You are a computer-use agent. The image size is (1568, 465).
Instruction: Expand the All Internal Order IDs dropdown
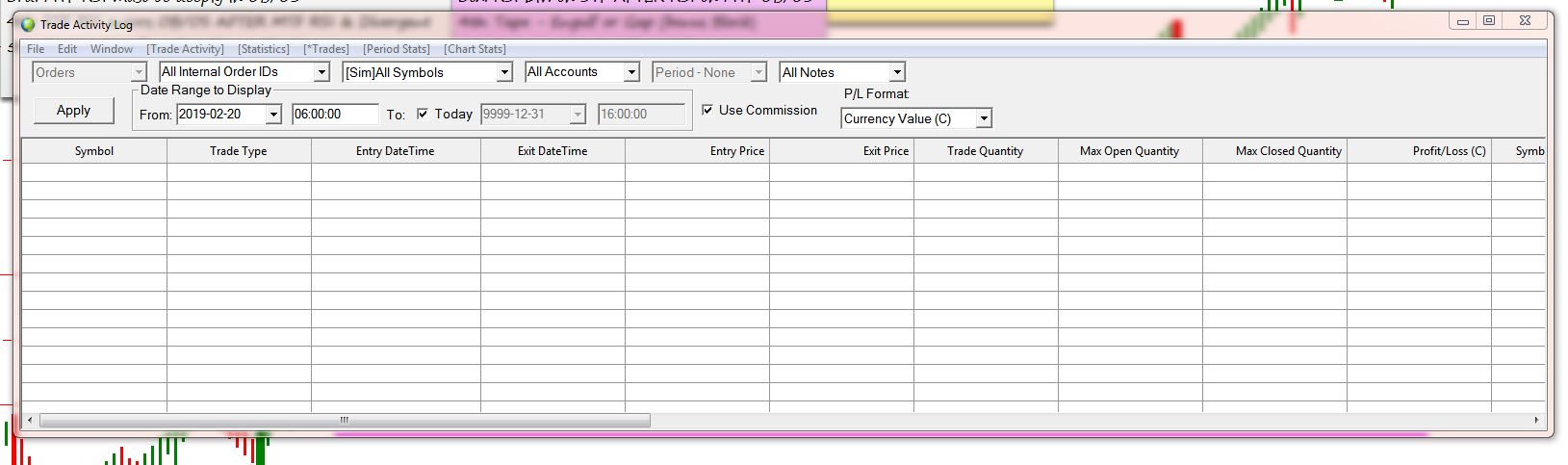(322, 72)
